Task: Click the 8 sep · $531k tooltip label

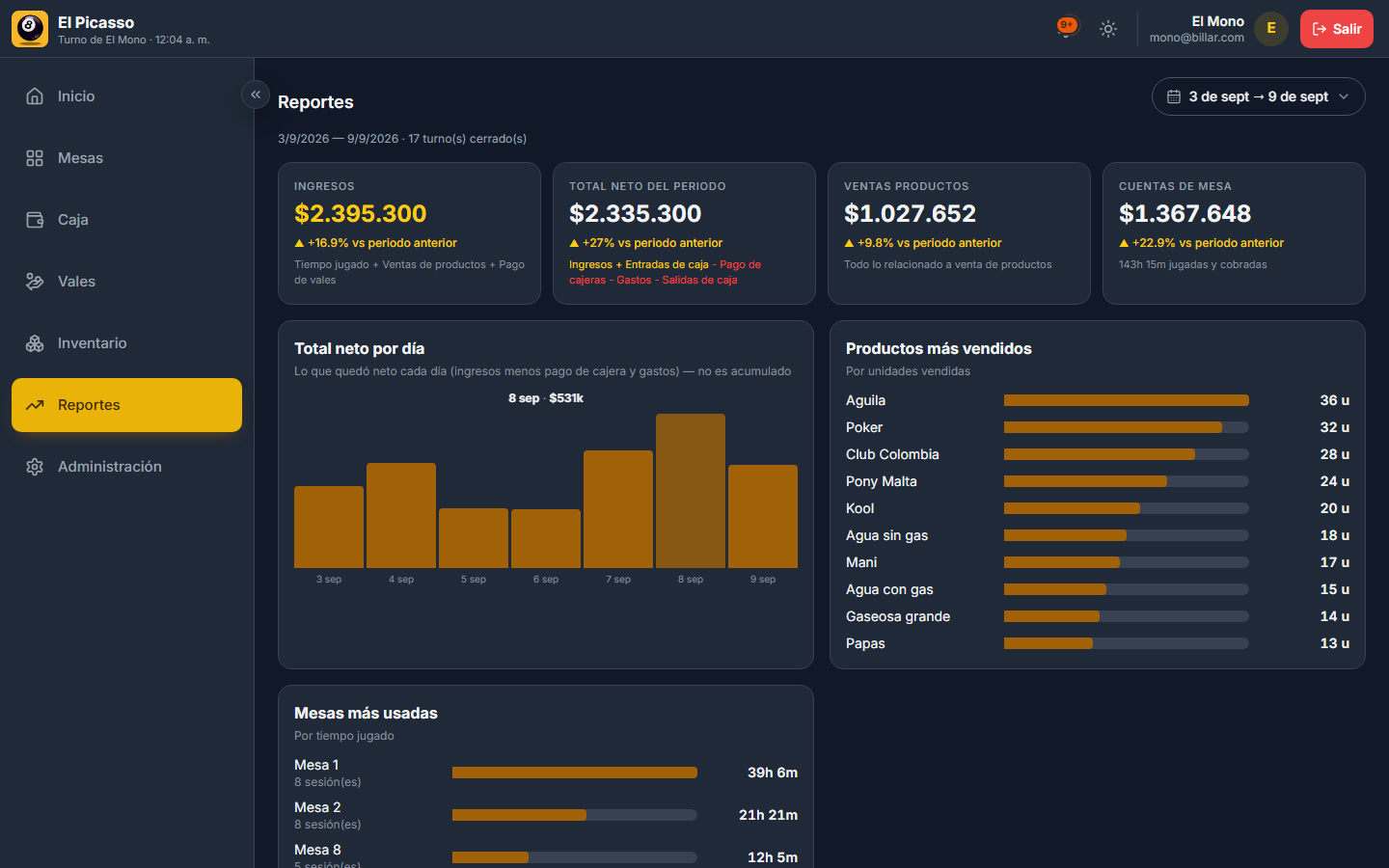Action: point(546,398)
